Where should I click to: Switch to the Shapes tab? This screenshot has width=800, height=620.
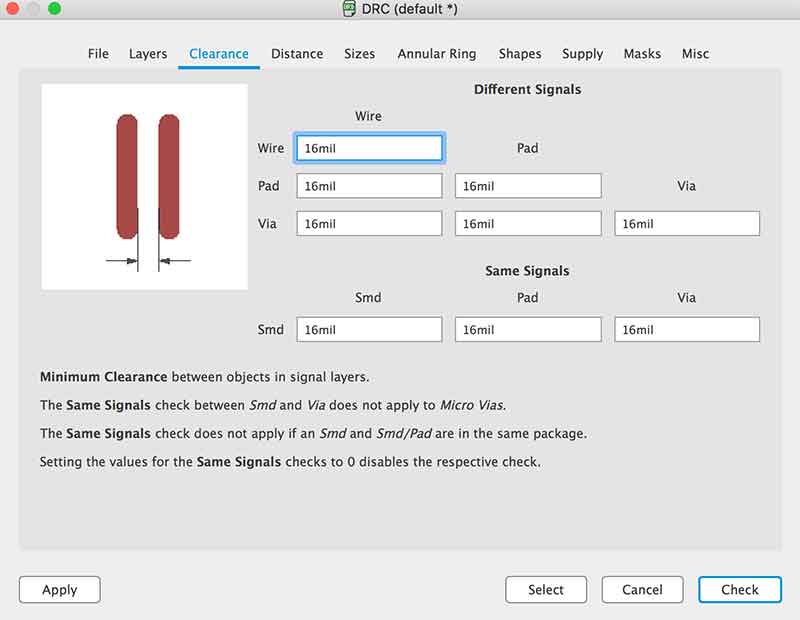point(520,54)
